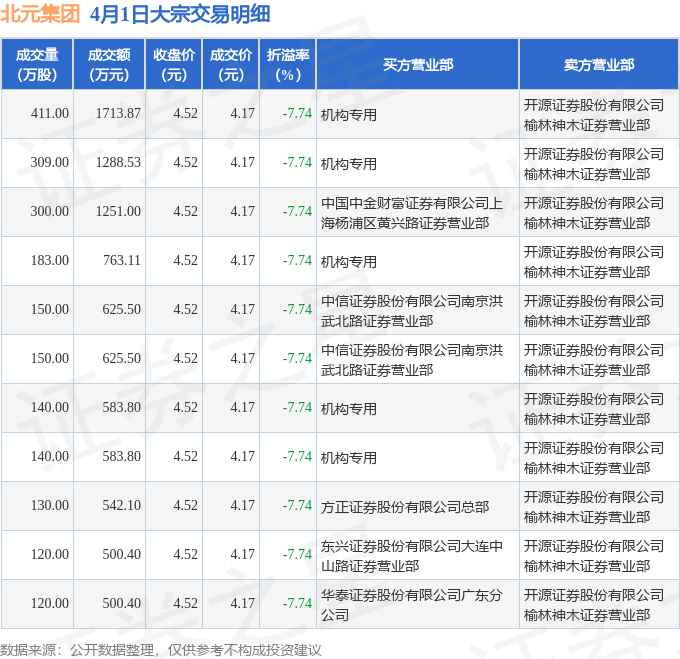Click 机构专用 in the 411.00 row
680x659 pixels.
[349, 115]
